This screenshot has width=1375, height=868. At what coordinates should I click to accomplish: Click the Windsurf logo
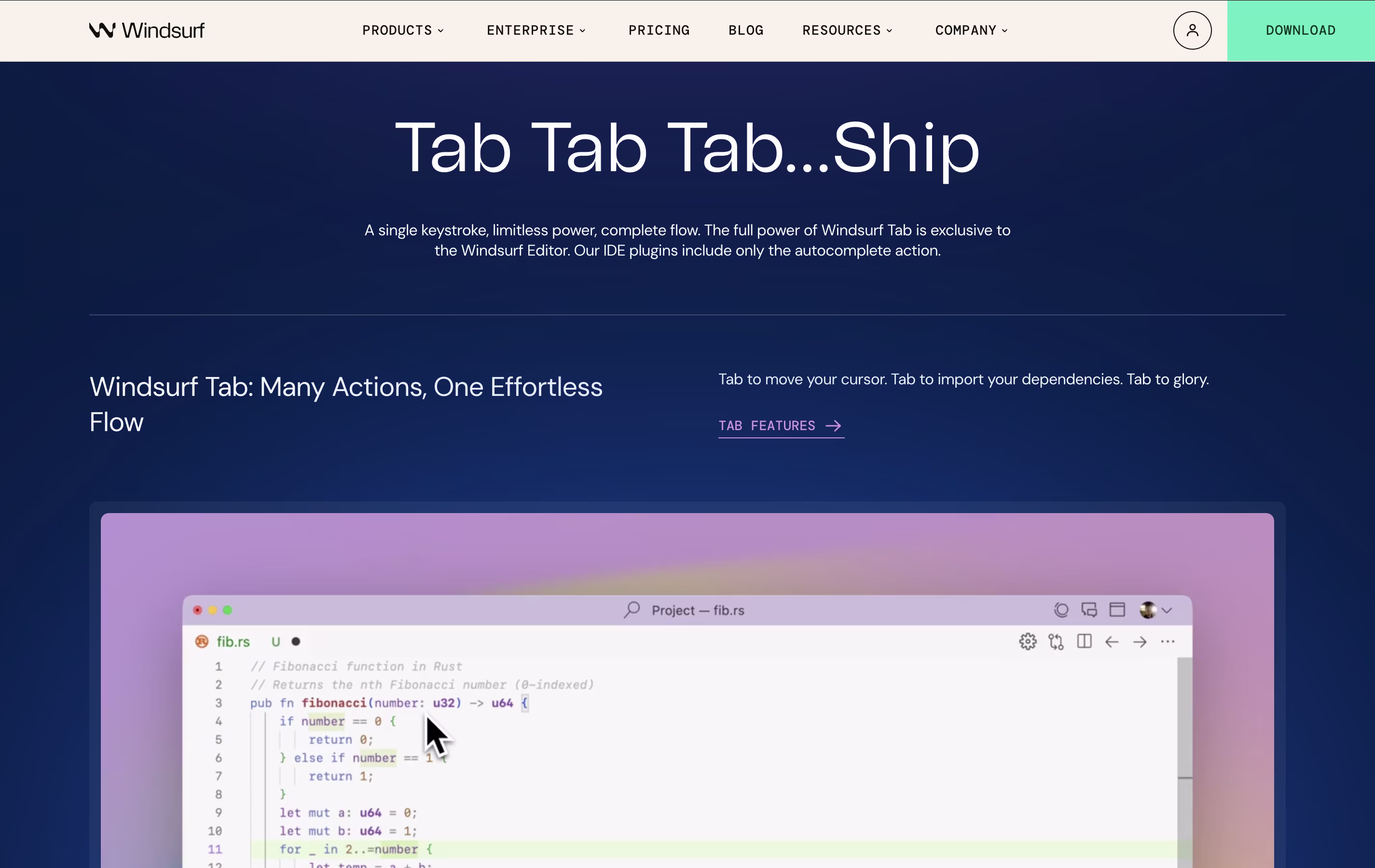pyautogui.click(x=147, y=30)
